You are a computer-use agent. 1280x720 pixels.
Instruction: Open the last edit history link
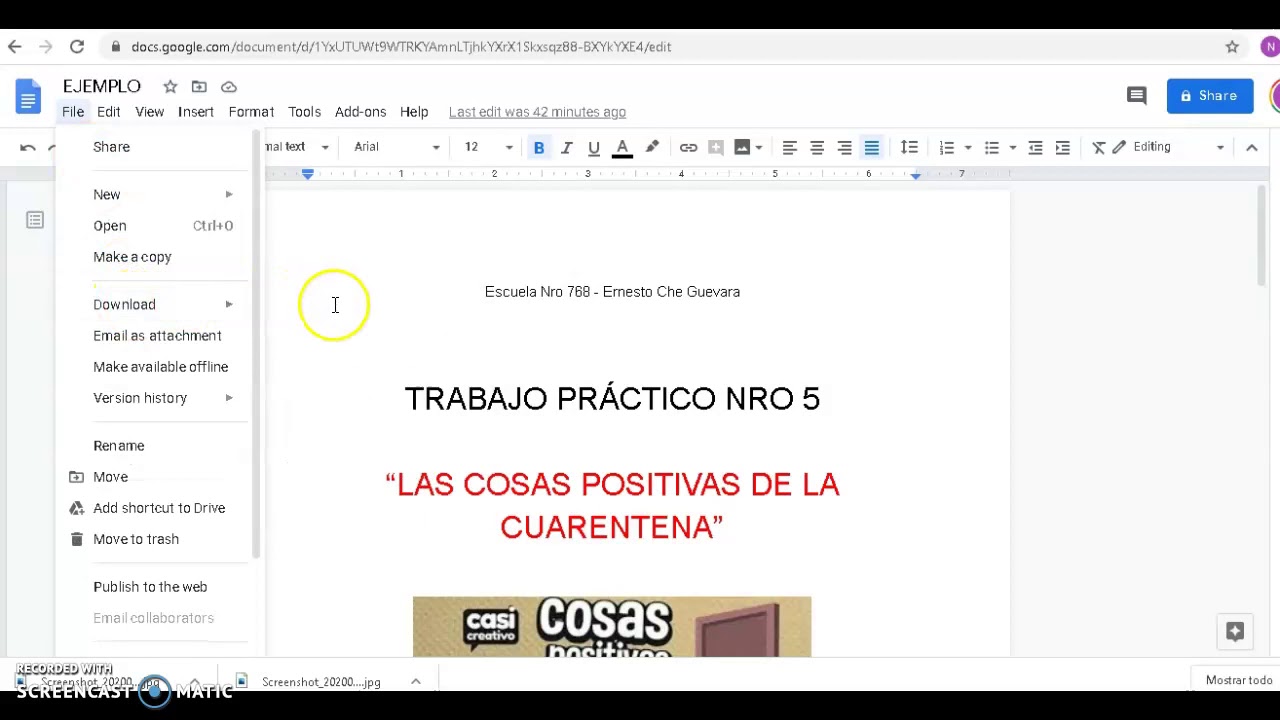[537, 112]
